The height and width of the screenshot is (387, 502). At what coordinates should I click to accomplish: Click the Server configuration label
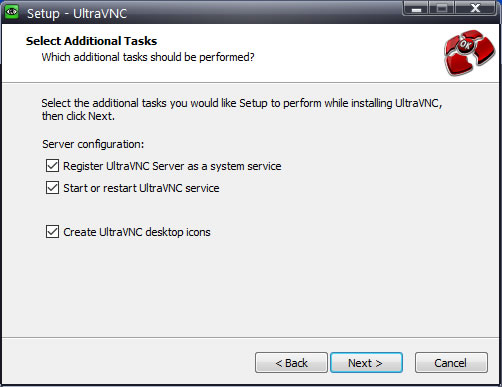click(93, 144)
